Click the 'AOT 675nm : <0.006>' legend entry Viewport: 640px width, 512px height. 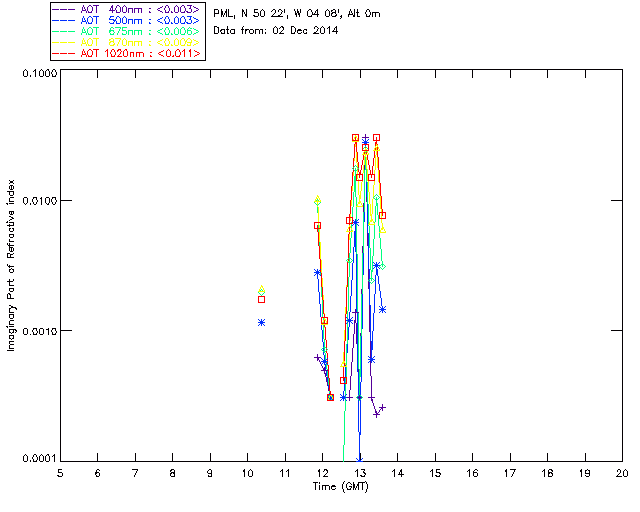[x=127, y=31]
